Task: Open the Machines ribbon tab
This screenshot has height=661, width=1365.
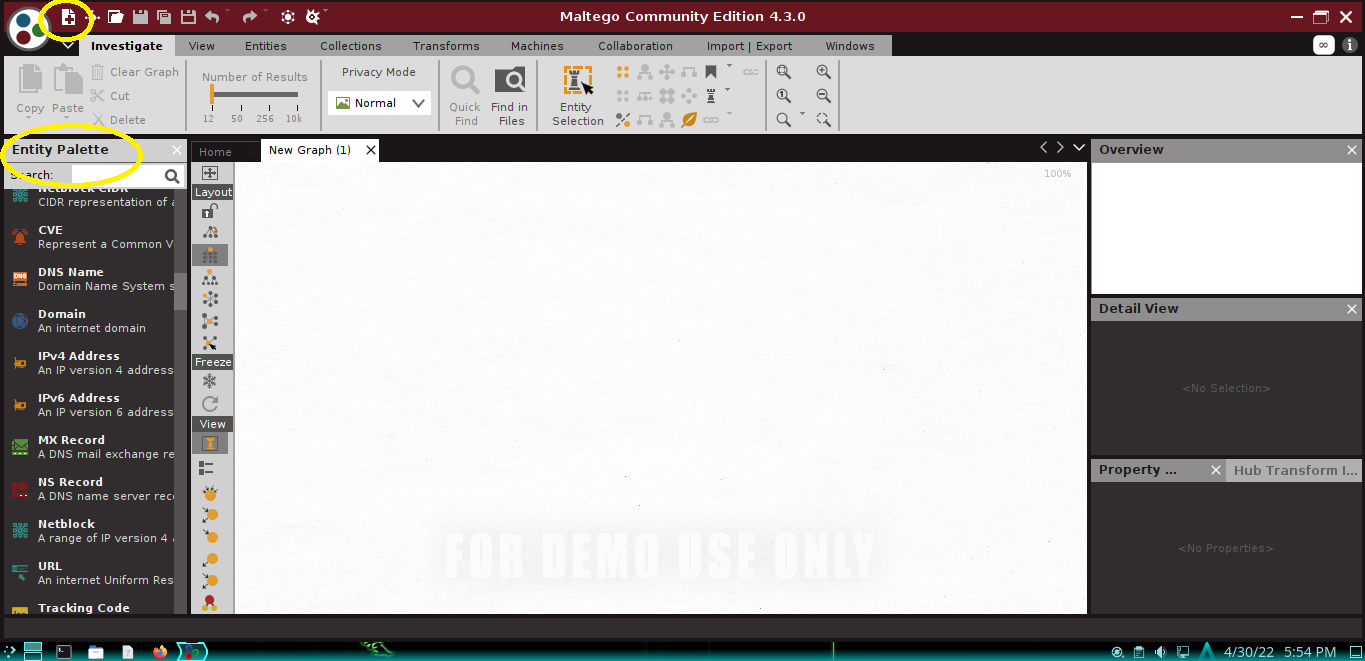Action: click(x=537, y=46)
